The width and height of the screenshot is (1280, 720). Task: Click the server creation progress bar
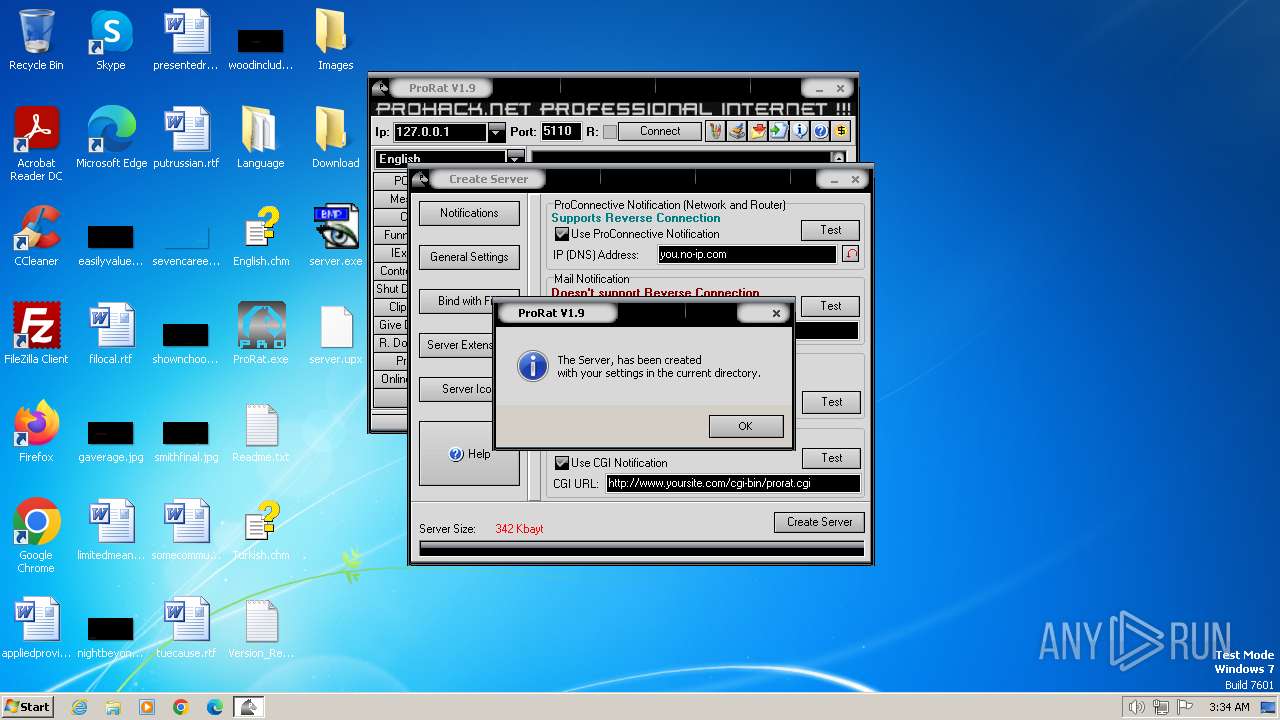click(x=641, y=549)
